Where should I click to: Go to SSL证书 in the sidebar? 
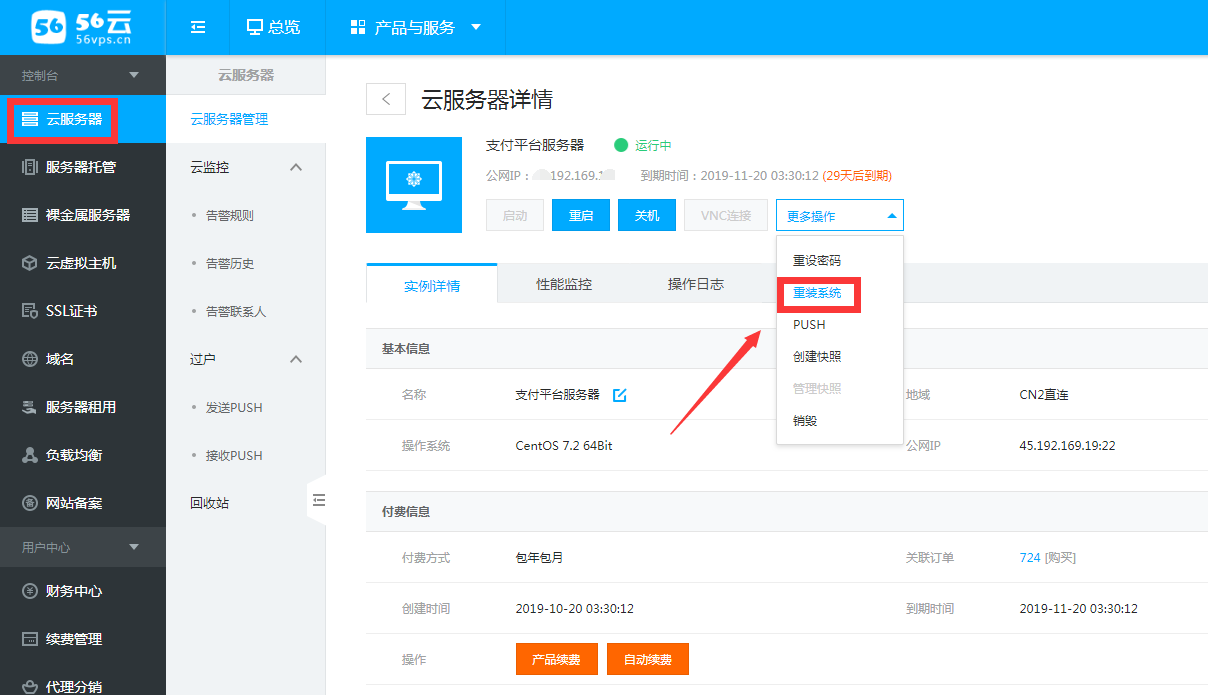pyautogui.click(x=71, y=311)
